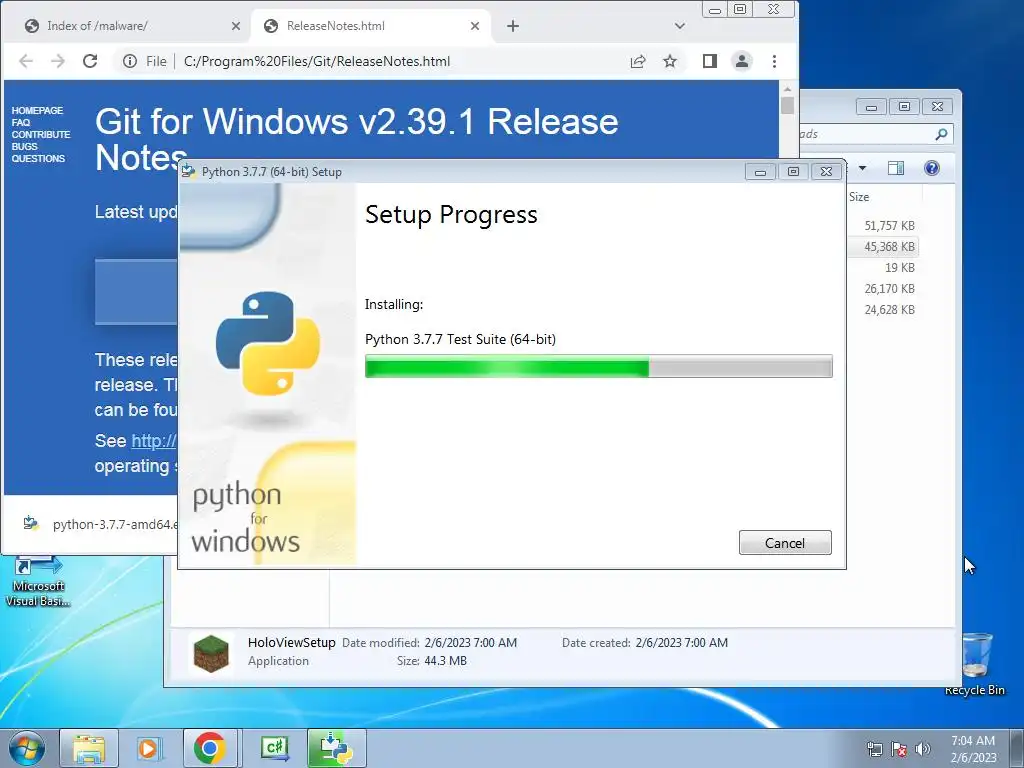Follow the http:// link in release notes

154,441
